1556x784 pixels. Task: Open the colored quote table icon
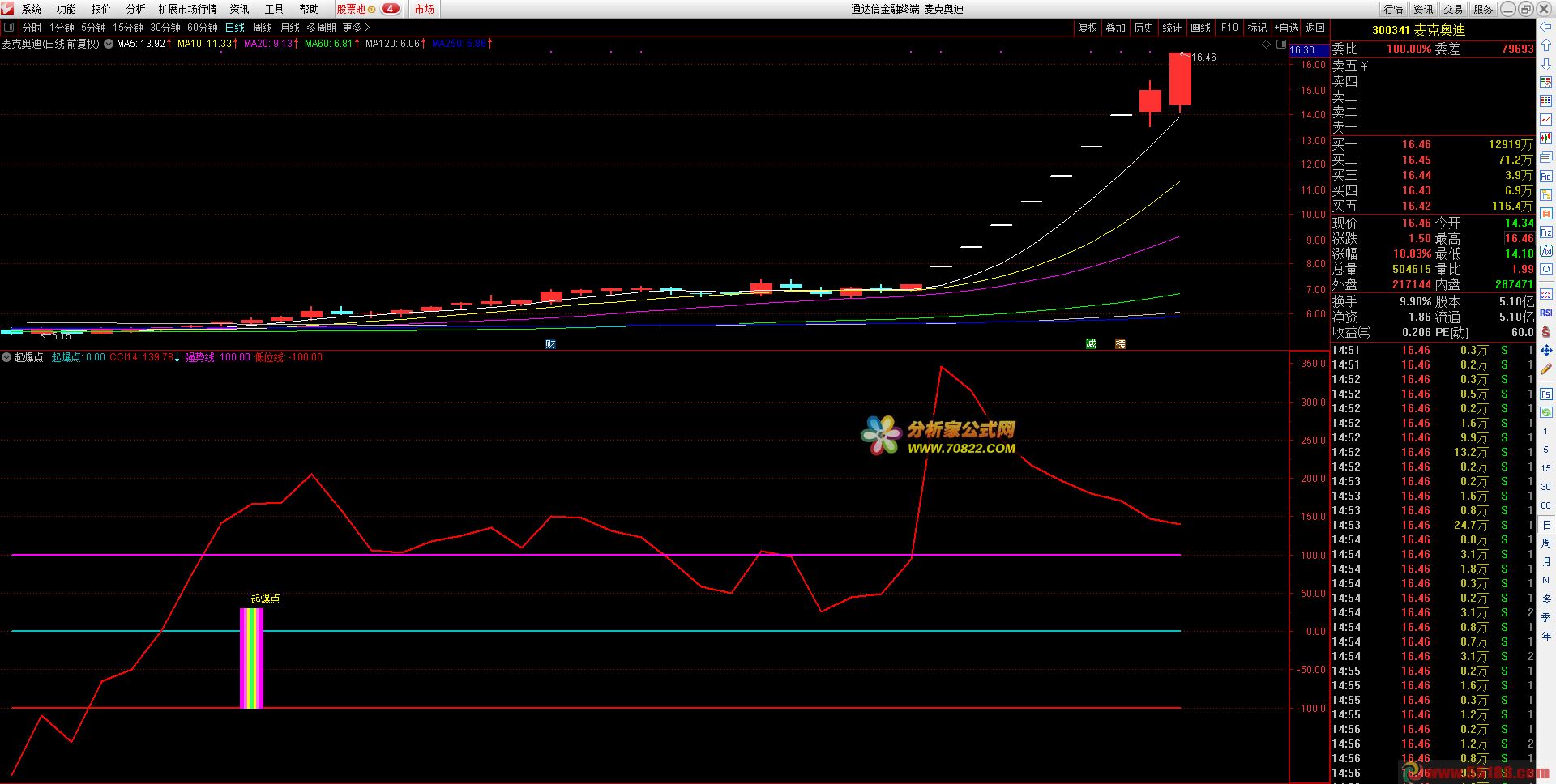[1545, 101]
